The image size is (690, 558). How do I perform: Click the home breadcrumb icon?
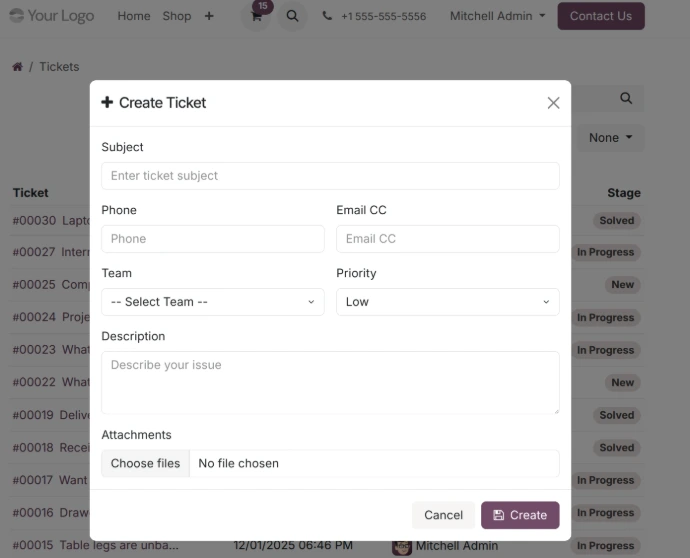point(17,67)
